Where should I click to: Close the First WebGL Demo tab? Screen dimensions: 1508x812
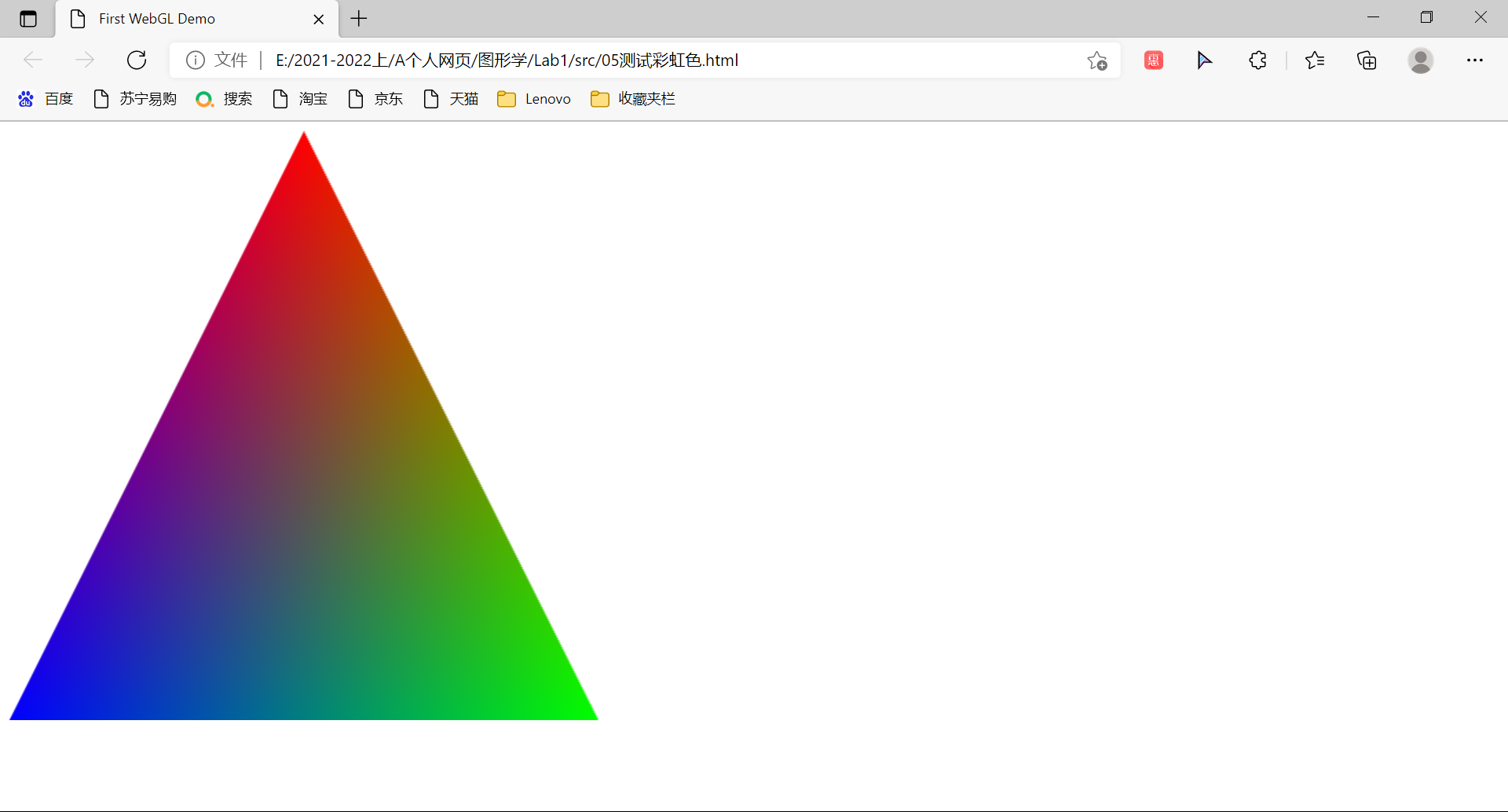click(x=319, y=19)
